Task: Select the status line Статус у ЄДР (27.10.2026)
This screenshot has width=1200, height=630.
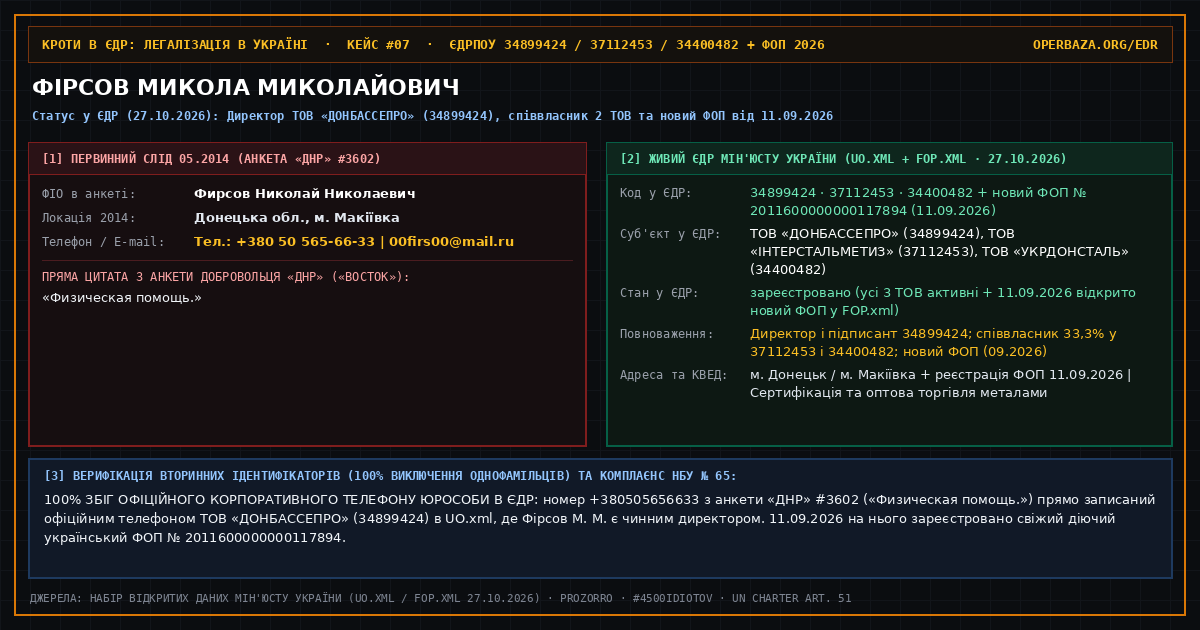Action: click(432, 116)
